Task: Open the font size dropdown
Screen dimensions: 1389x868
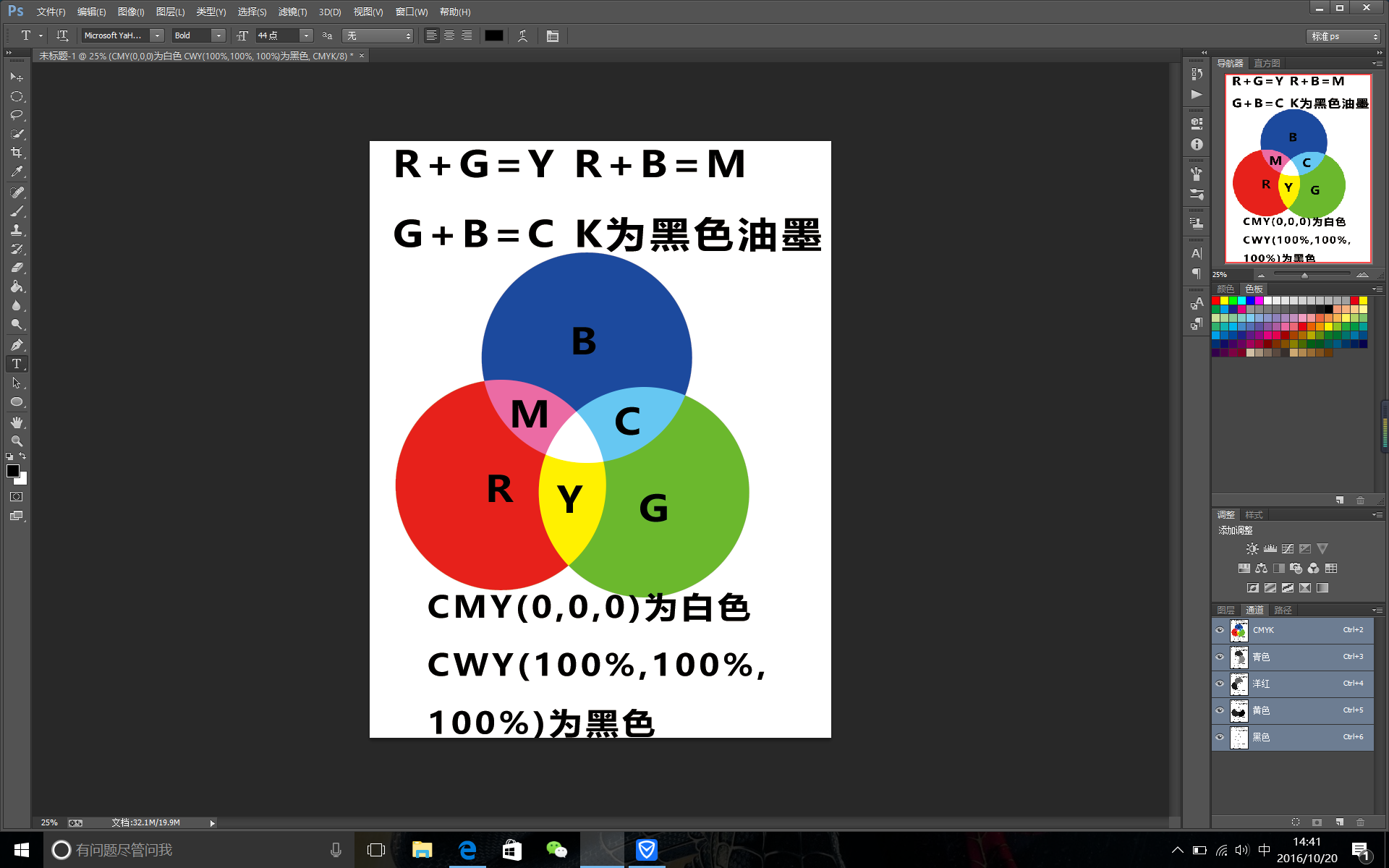Action: tap(306, 35)
